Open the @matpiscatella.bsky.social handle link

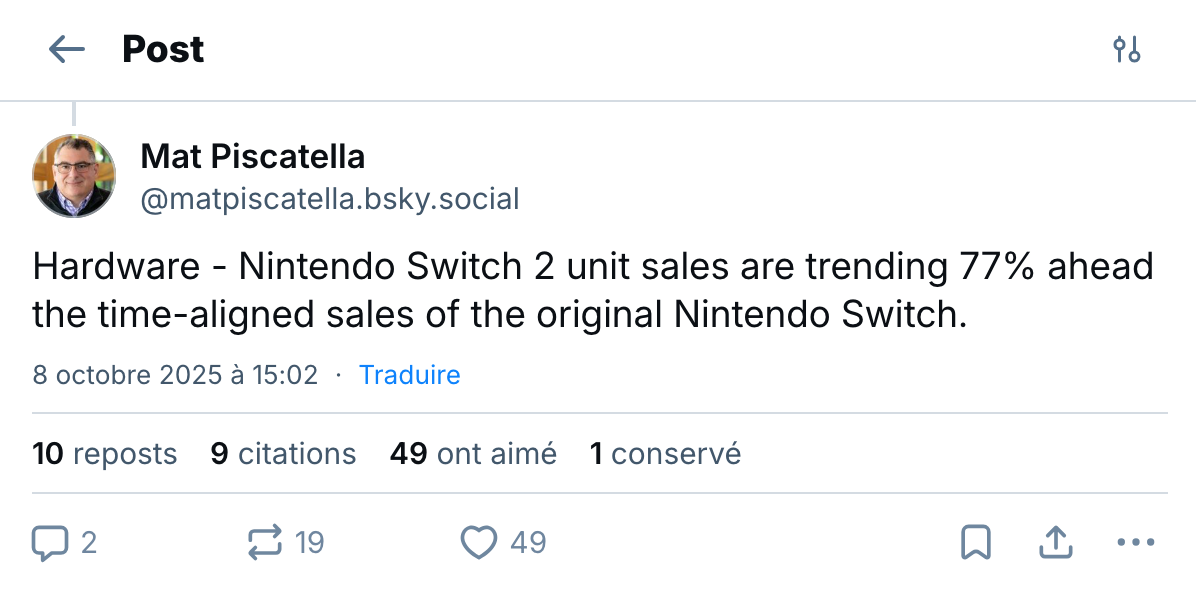(x=330, y=198)
